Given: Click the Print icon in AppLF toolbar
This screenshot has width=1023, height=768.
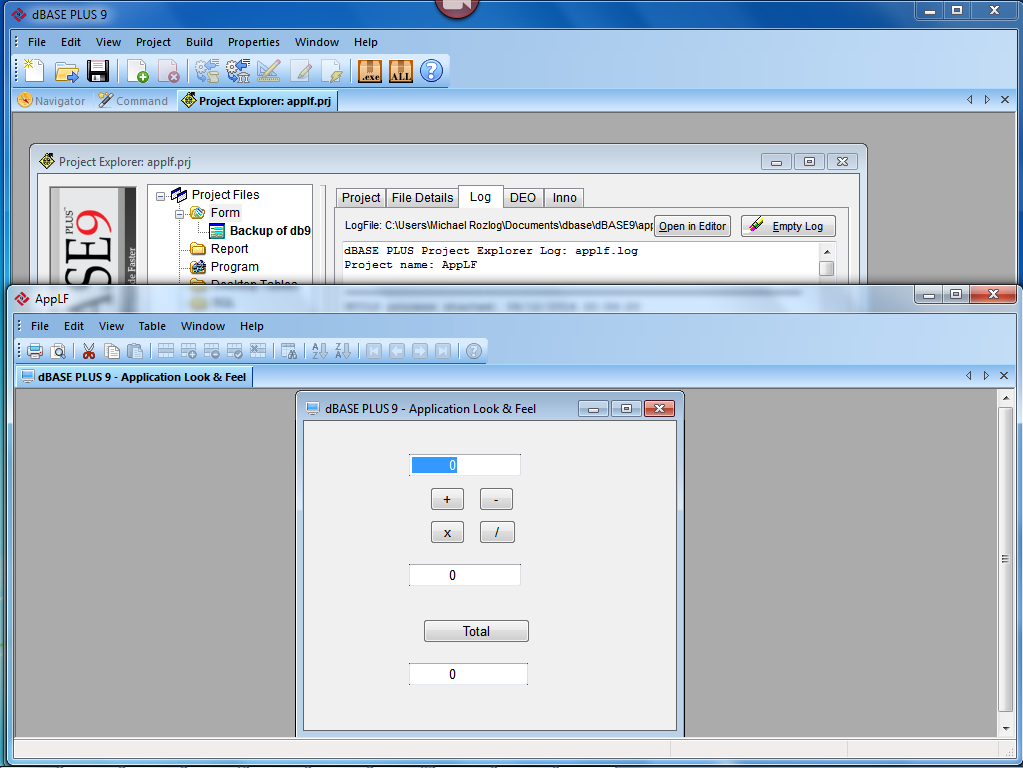Looking at the screenshot, I should (x=35, y=351).
